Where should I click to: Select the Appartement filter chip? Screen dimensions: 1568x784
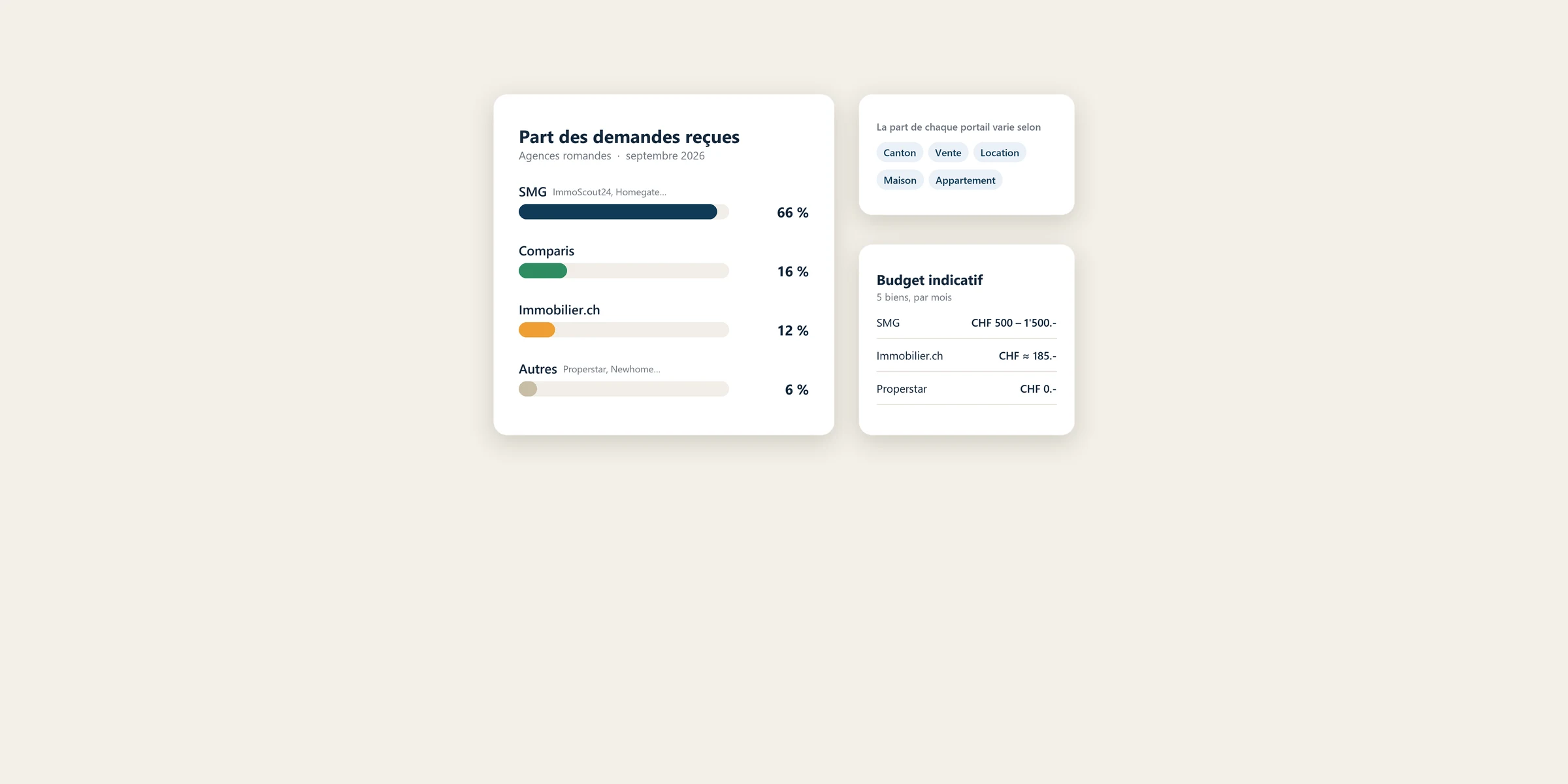tap(965, 180)
